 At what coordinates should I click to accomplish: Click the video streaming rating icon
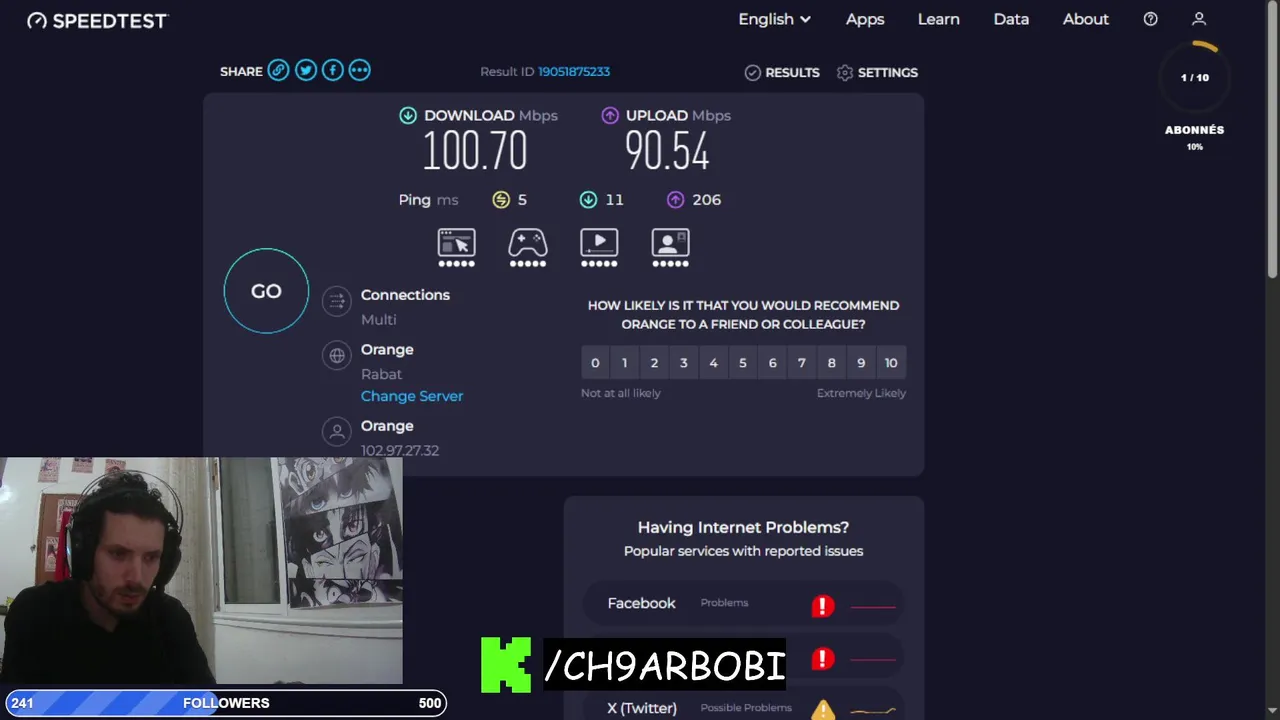tap(599, 248)
